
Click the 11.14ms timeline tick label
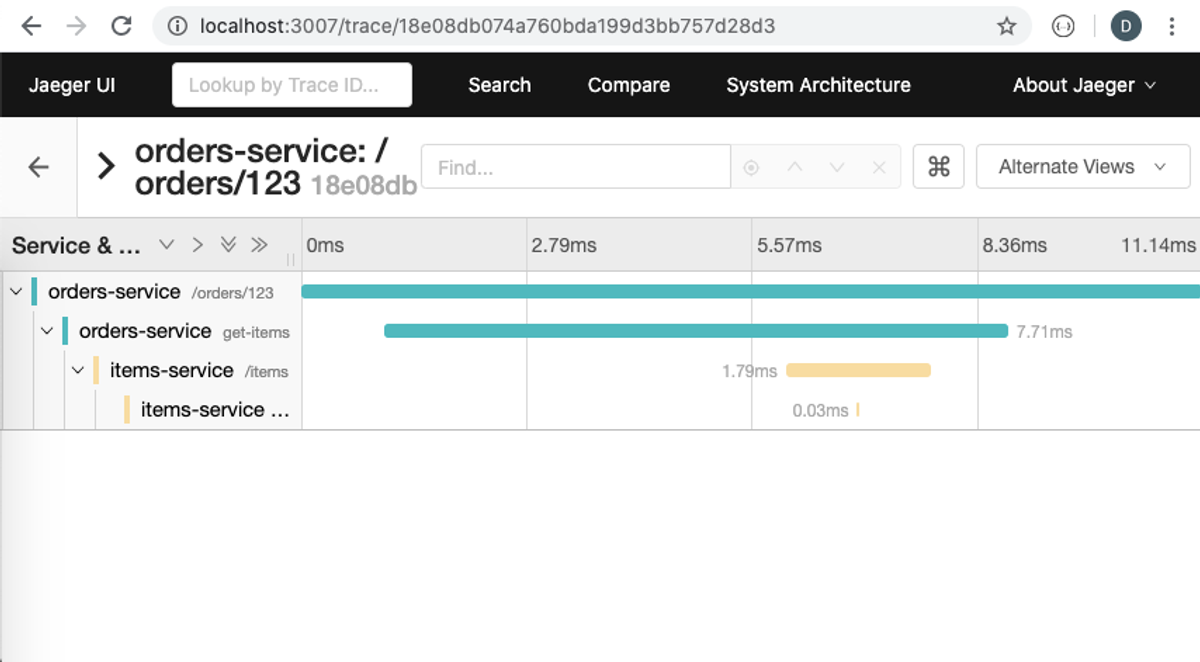click(1158, 245)
